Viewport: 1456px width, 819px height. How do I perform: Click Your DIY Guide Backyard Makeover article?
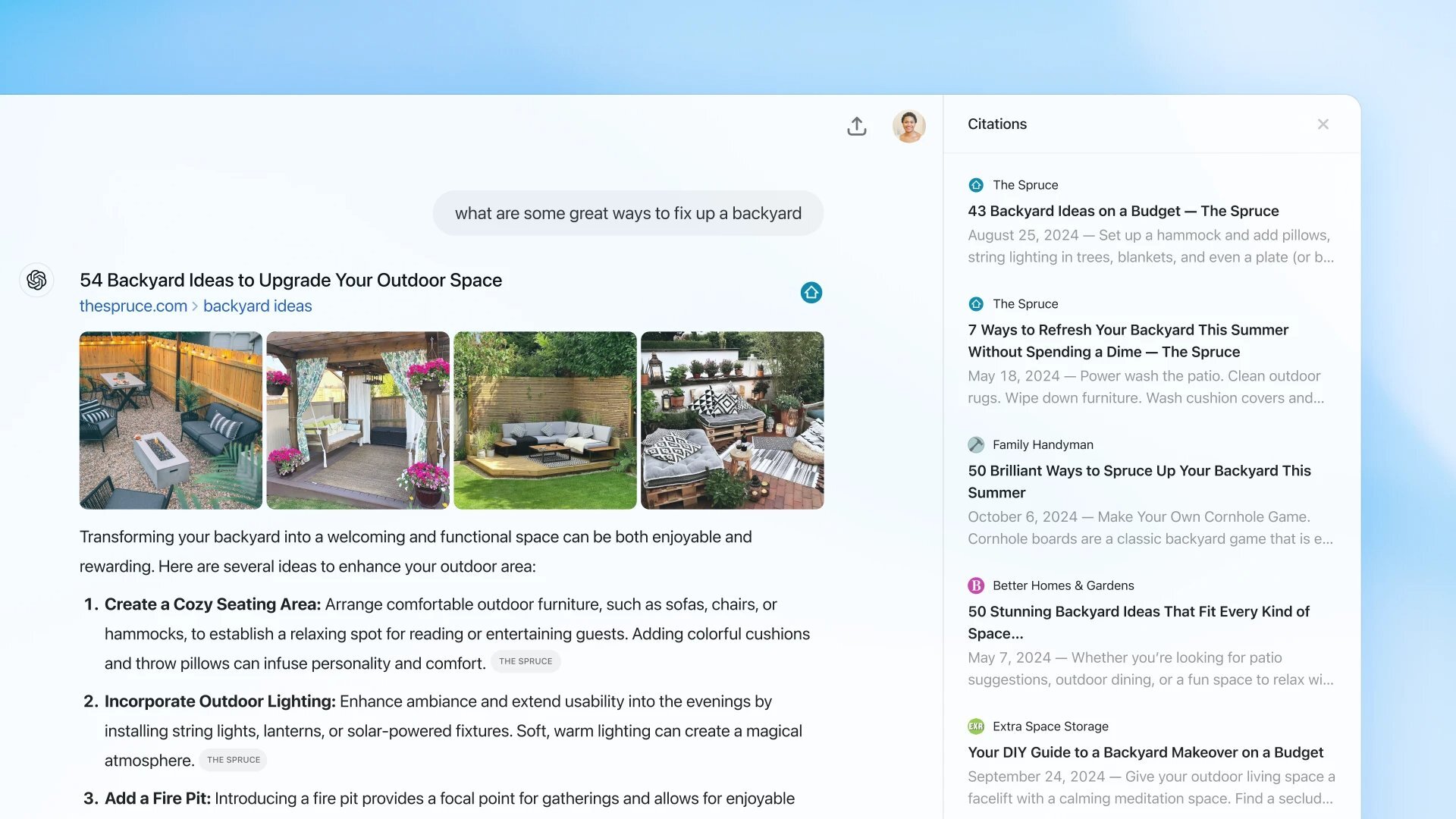click(1145, 752)
